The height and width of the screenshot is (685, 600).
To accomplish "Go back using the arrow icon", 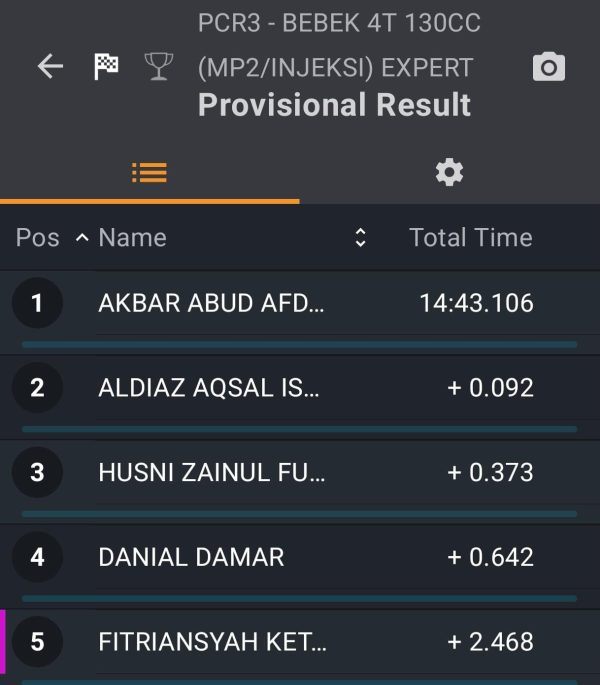I will (50, 66).
